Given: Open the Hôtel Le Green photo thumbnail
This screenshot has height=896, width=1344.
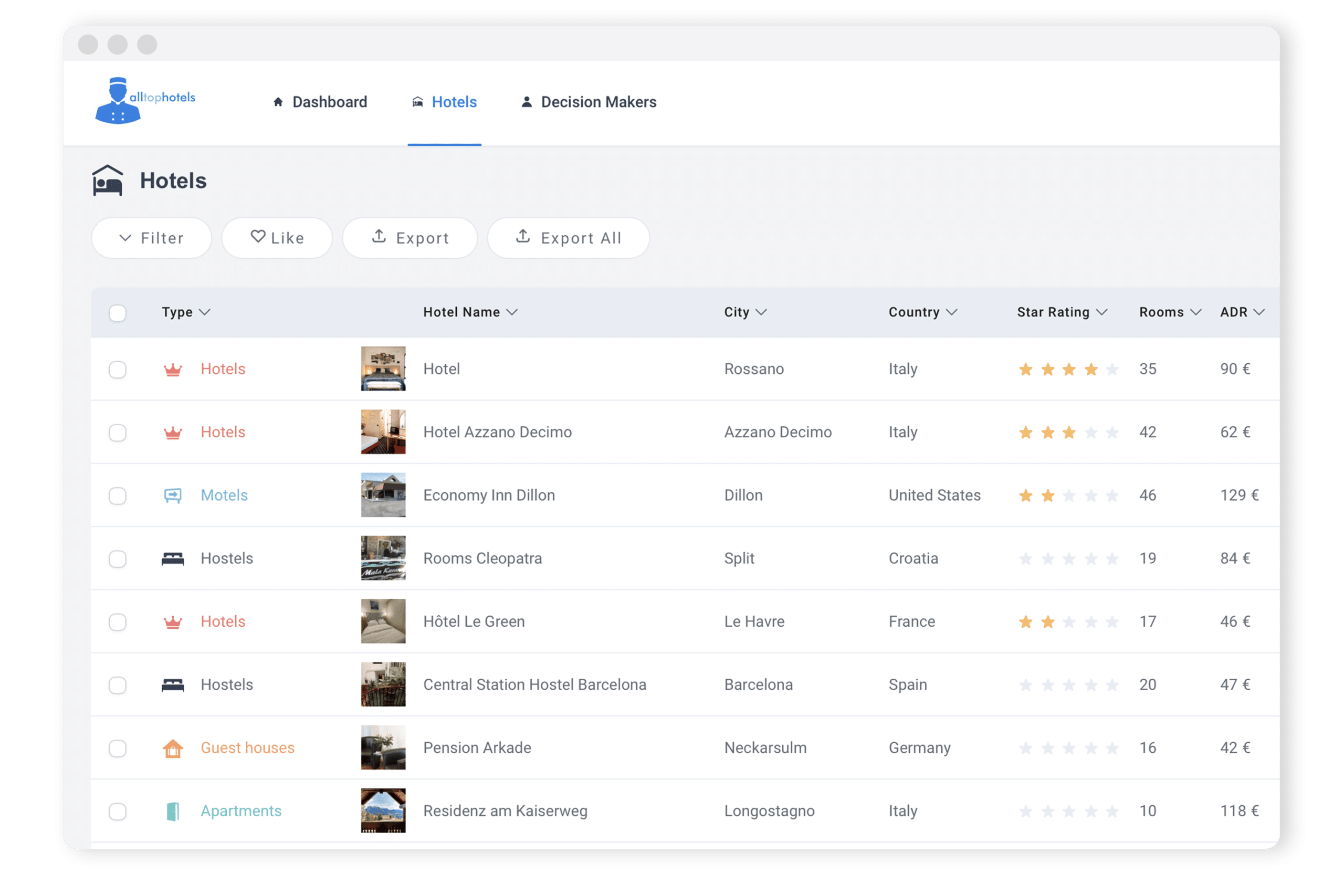Looking at the screenshot, I should coord(383,621).
